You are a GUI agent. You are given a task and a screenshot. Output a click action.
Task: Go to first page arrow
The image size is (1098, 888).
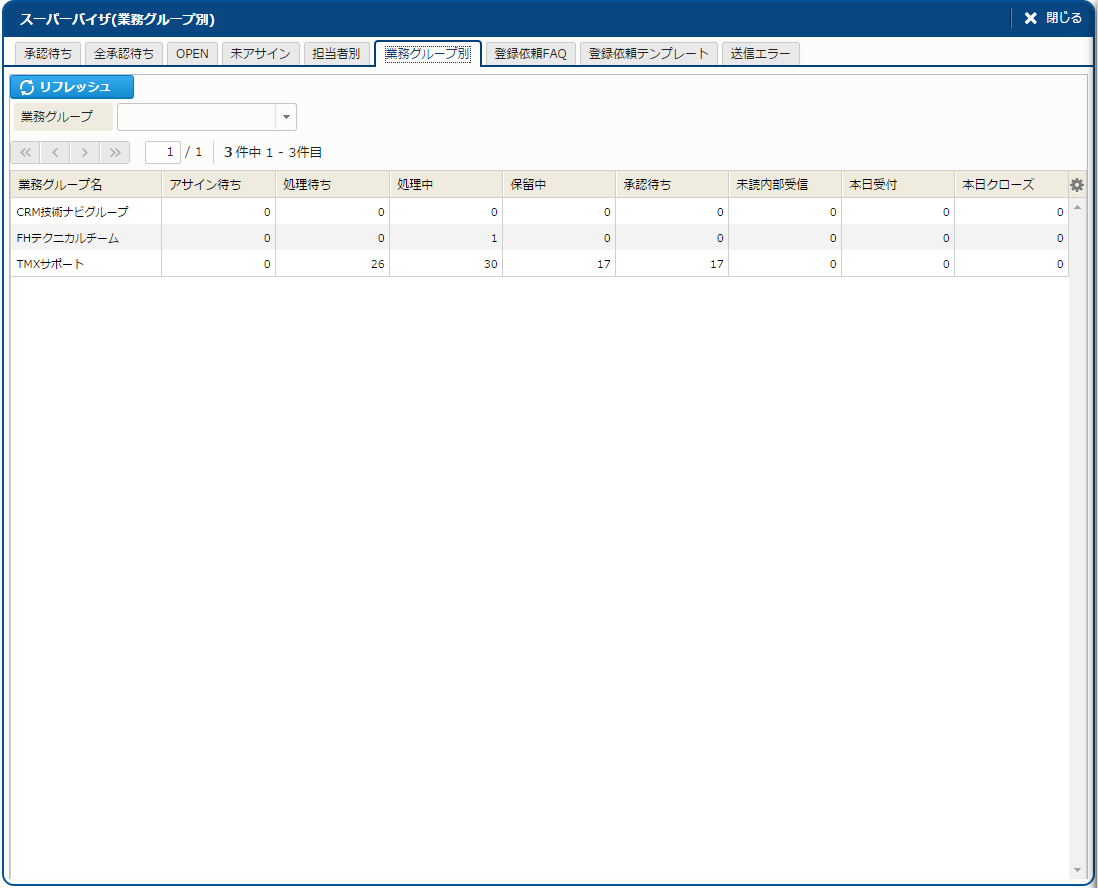pos(25,153)
